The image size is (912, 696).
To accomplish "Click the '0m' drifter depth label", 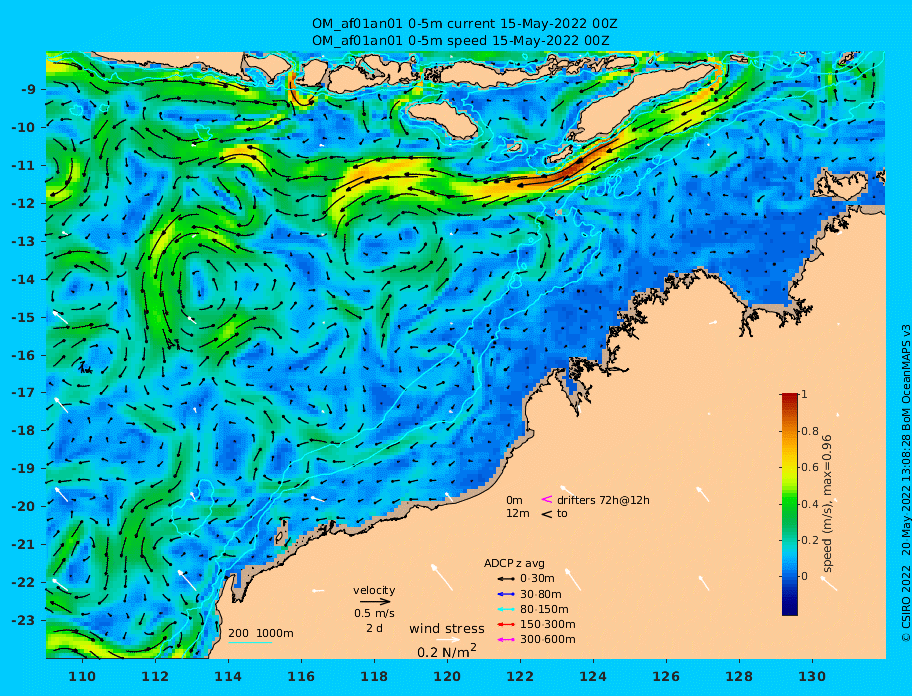I will point(514,500).
